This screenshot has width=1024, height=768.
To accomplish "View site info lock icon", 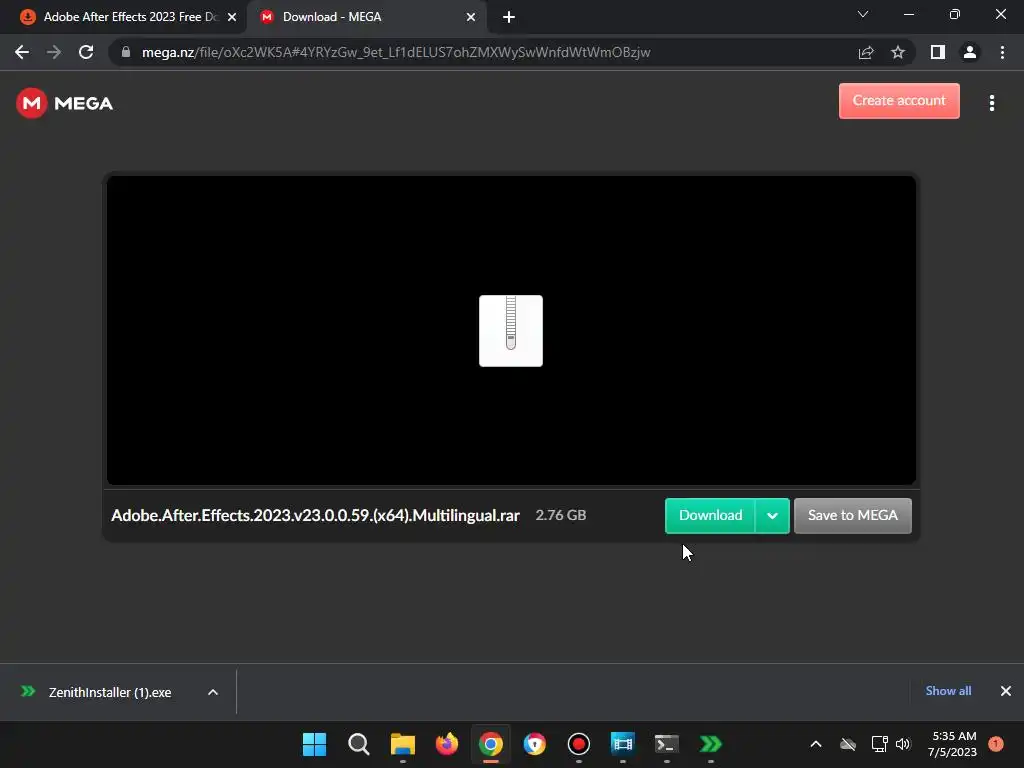I will click(x=126, y=52).
